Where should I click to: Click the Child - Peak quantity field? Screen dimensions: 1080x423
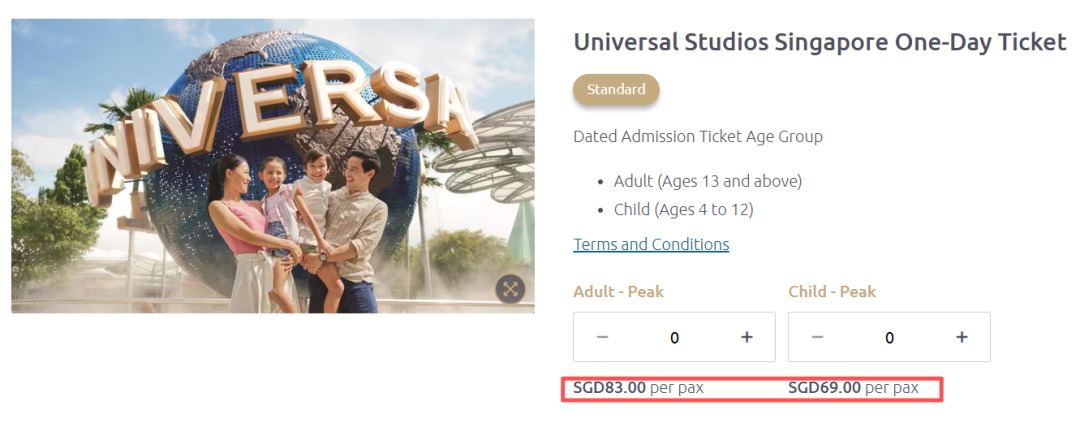(889, 338)
